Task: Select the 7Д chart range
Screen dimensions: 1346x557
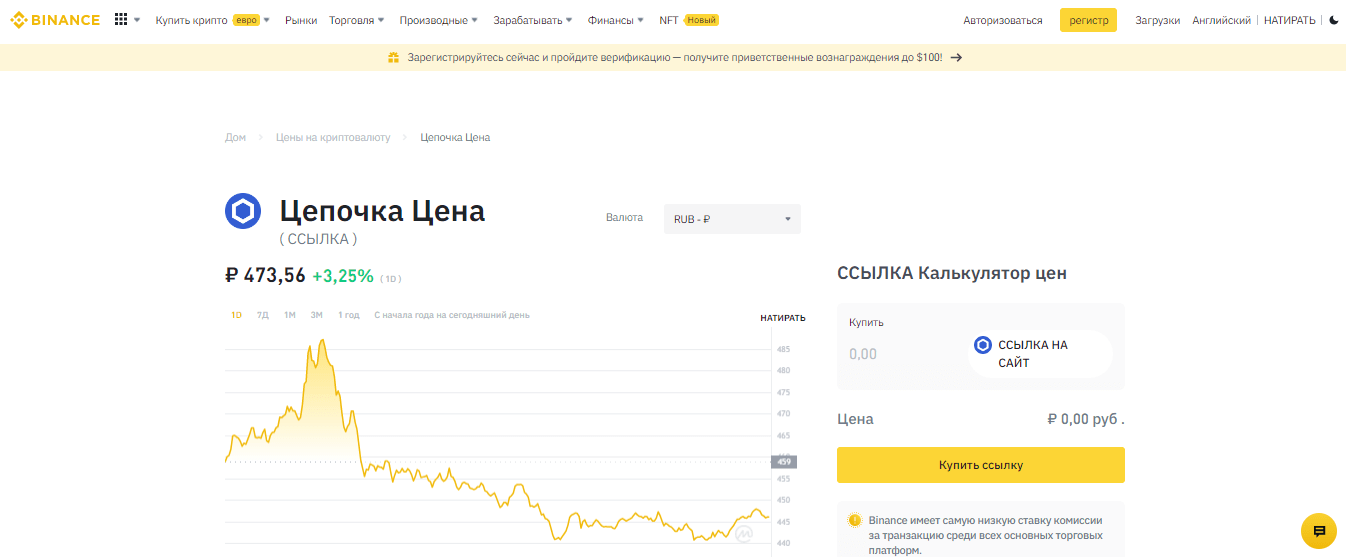Action: (x=263, y=315)
